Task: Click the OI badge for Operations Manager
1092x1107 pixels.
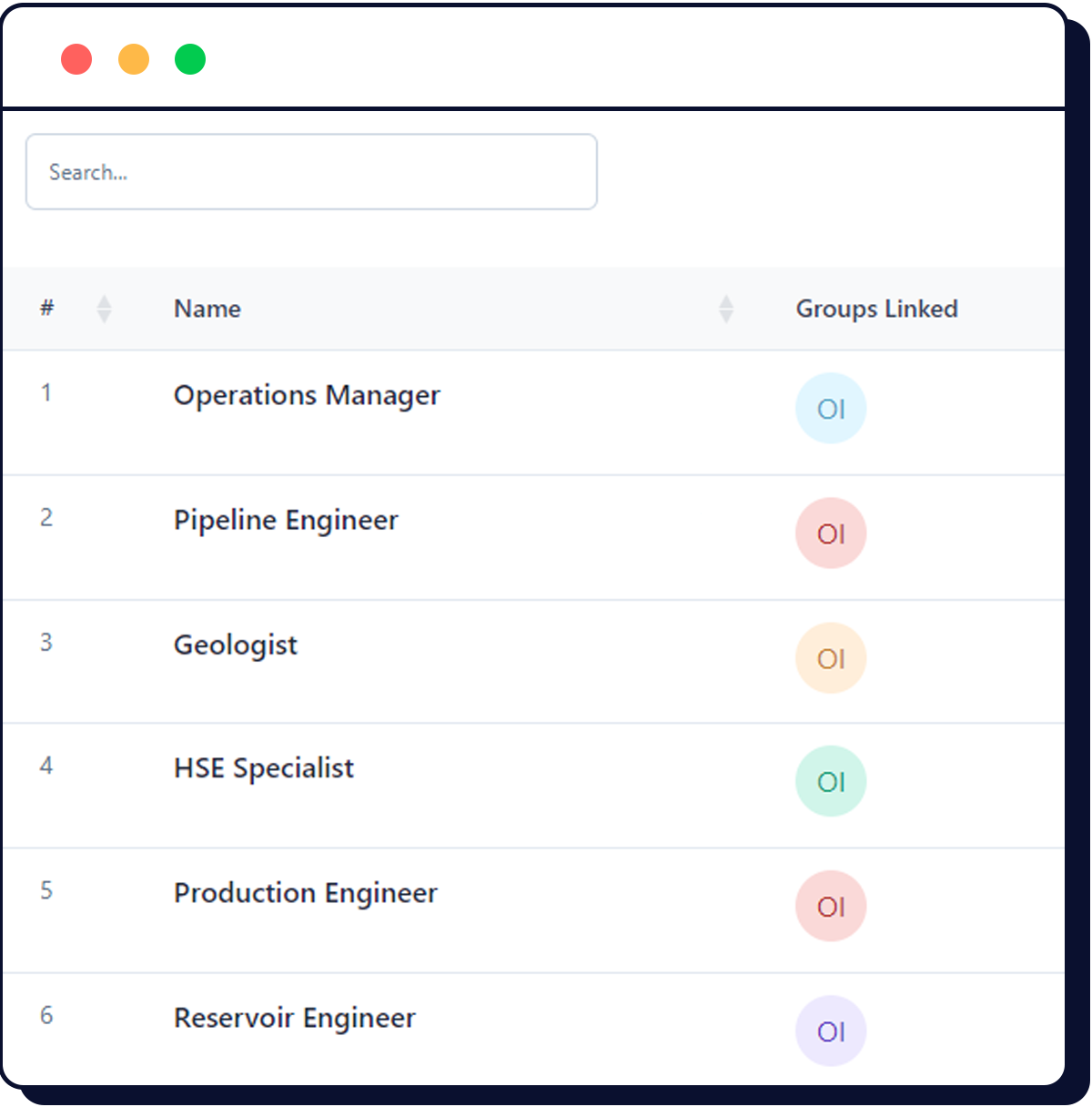Action: click(x=831, y=408)
